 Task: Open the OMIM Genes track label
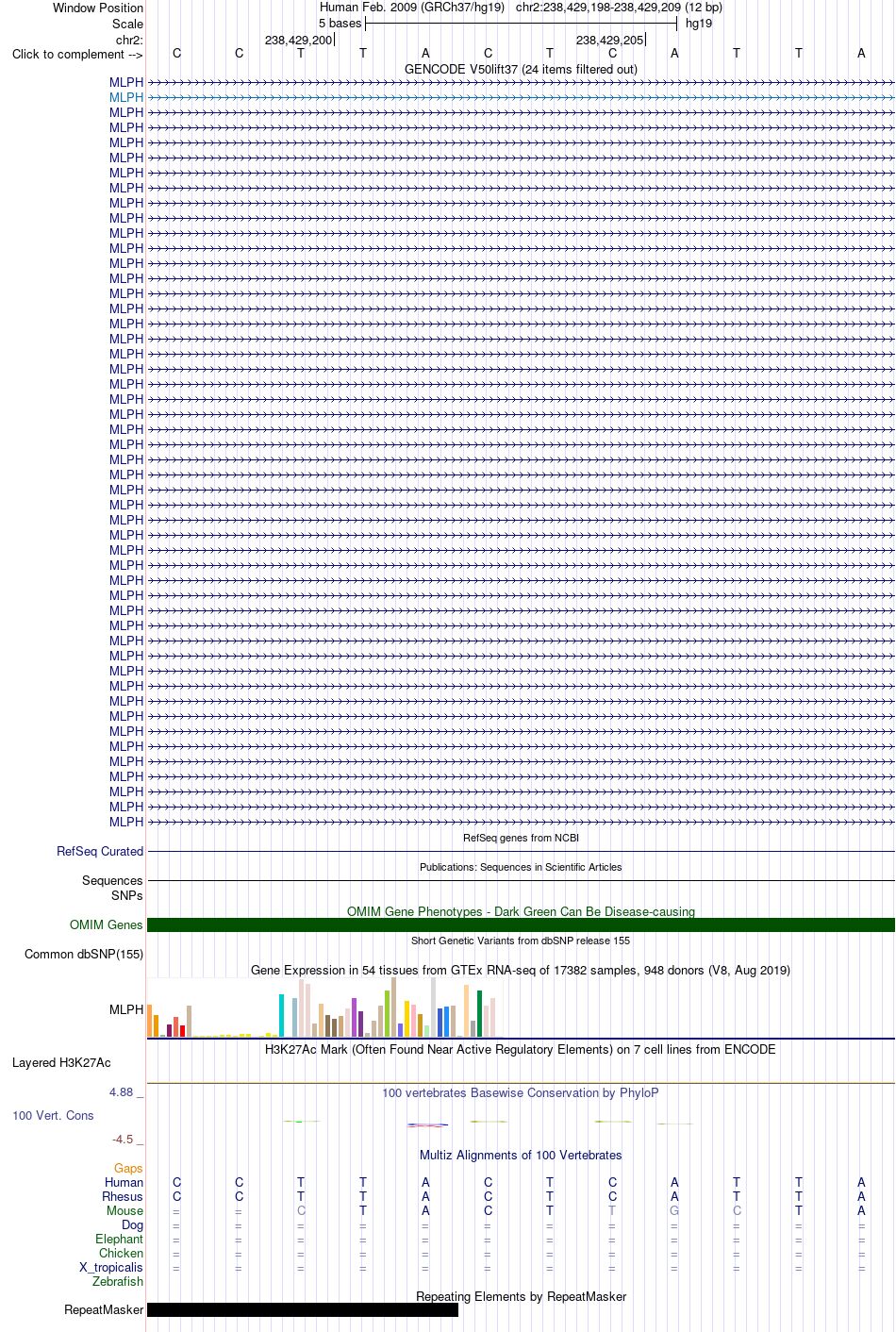click(x=107, y=924)
